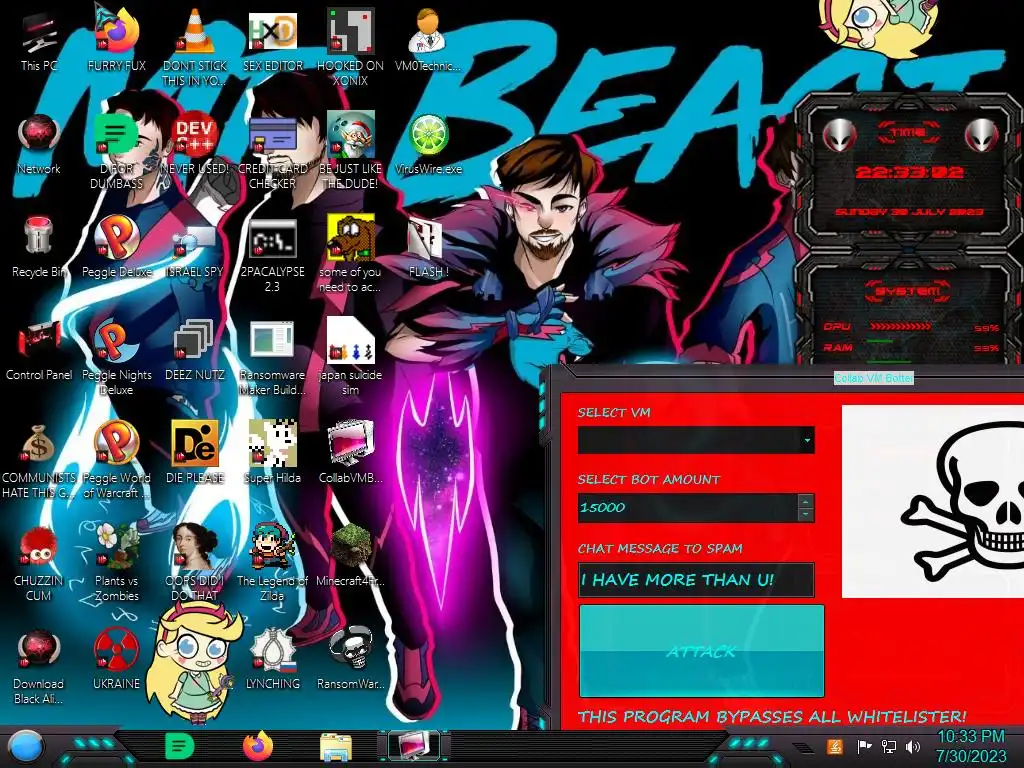1024x768 pixels.
Task: Open the network tray icon
Action: tap(889, 746)
